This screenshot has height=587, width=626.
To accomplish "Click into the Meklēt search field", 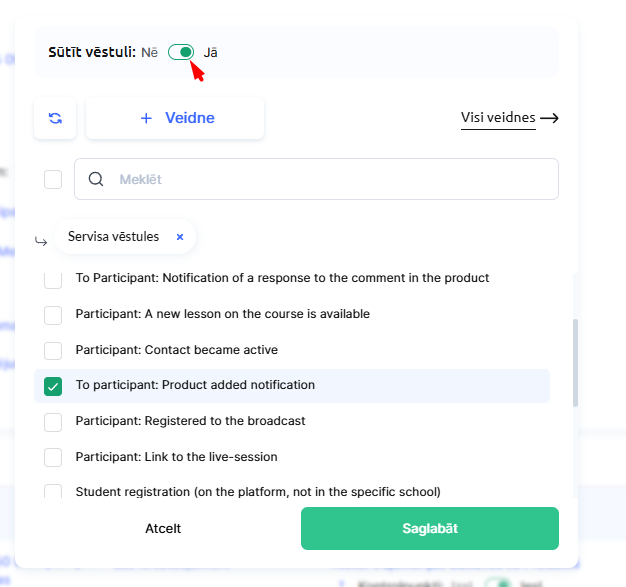I will 330,180.
